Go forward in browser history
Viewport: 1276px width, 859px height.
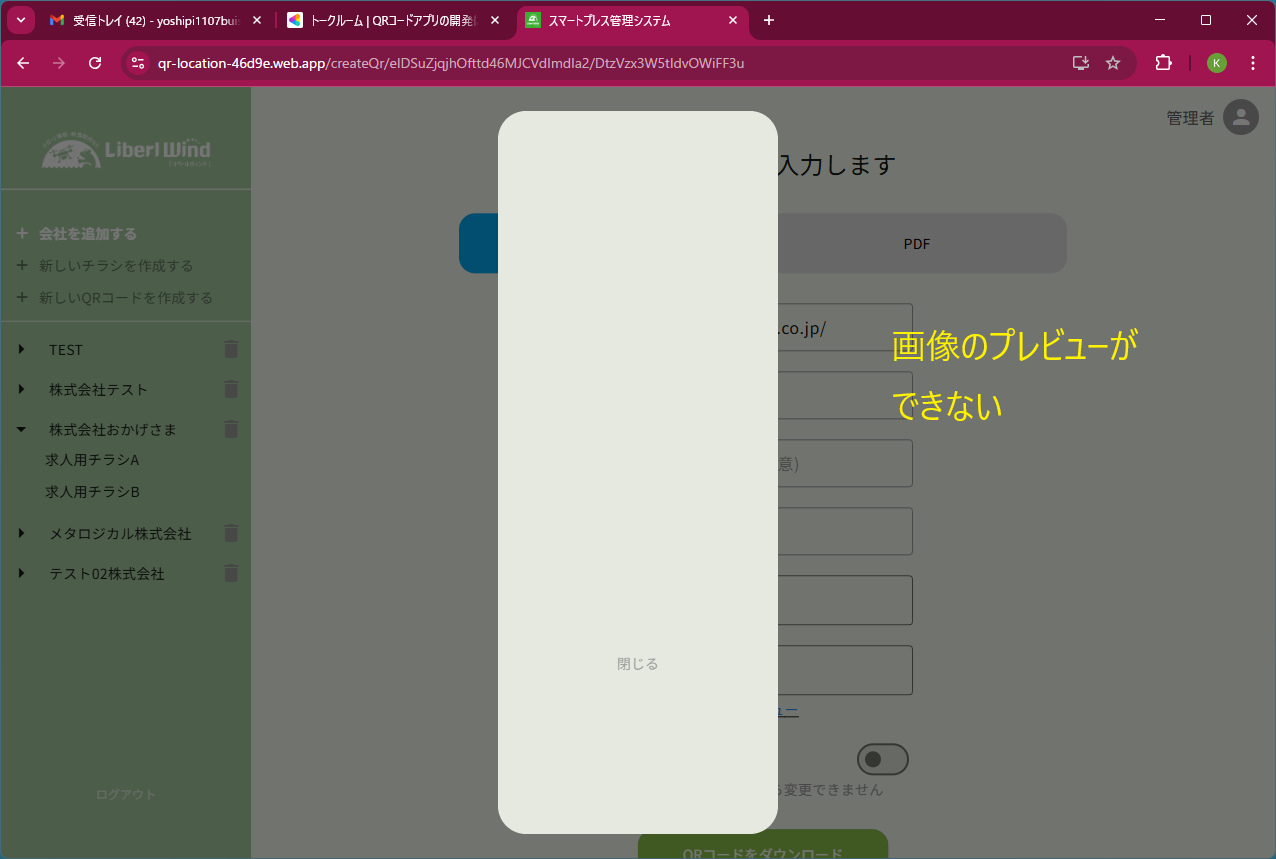pyautogui.click(x=59, y=63)
